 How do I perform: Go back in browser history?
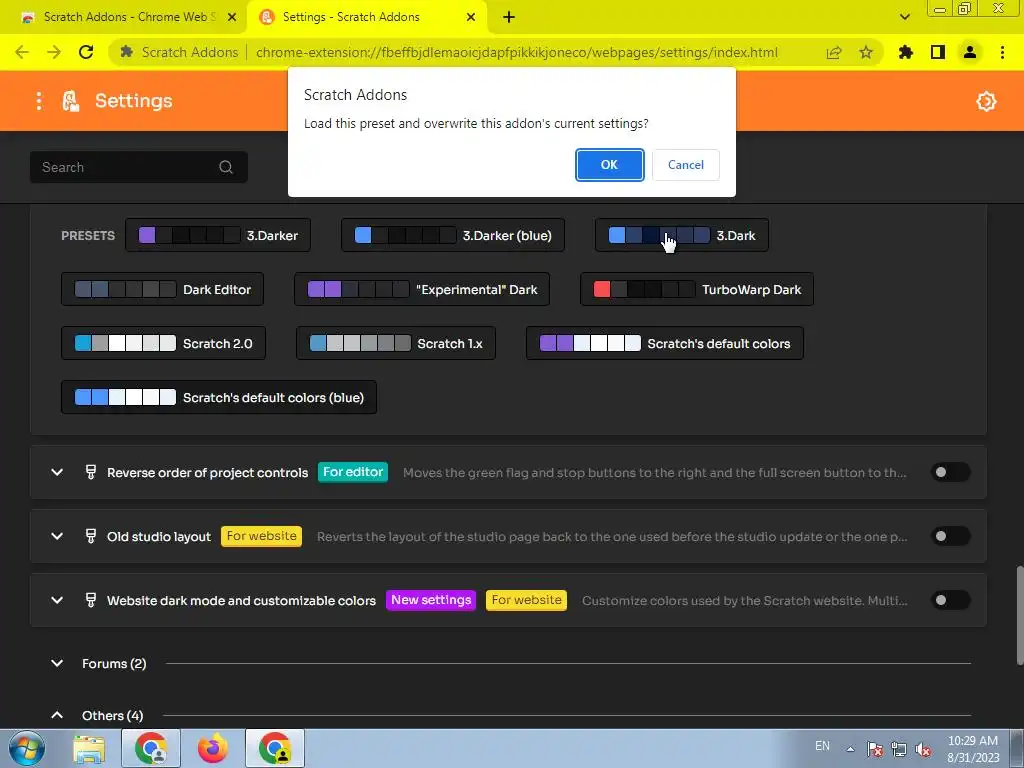click(x=22, y=52)
